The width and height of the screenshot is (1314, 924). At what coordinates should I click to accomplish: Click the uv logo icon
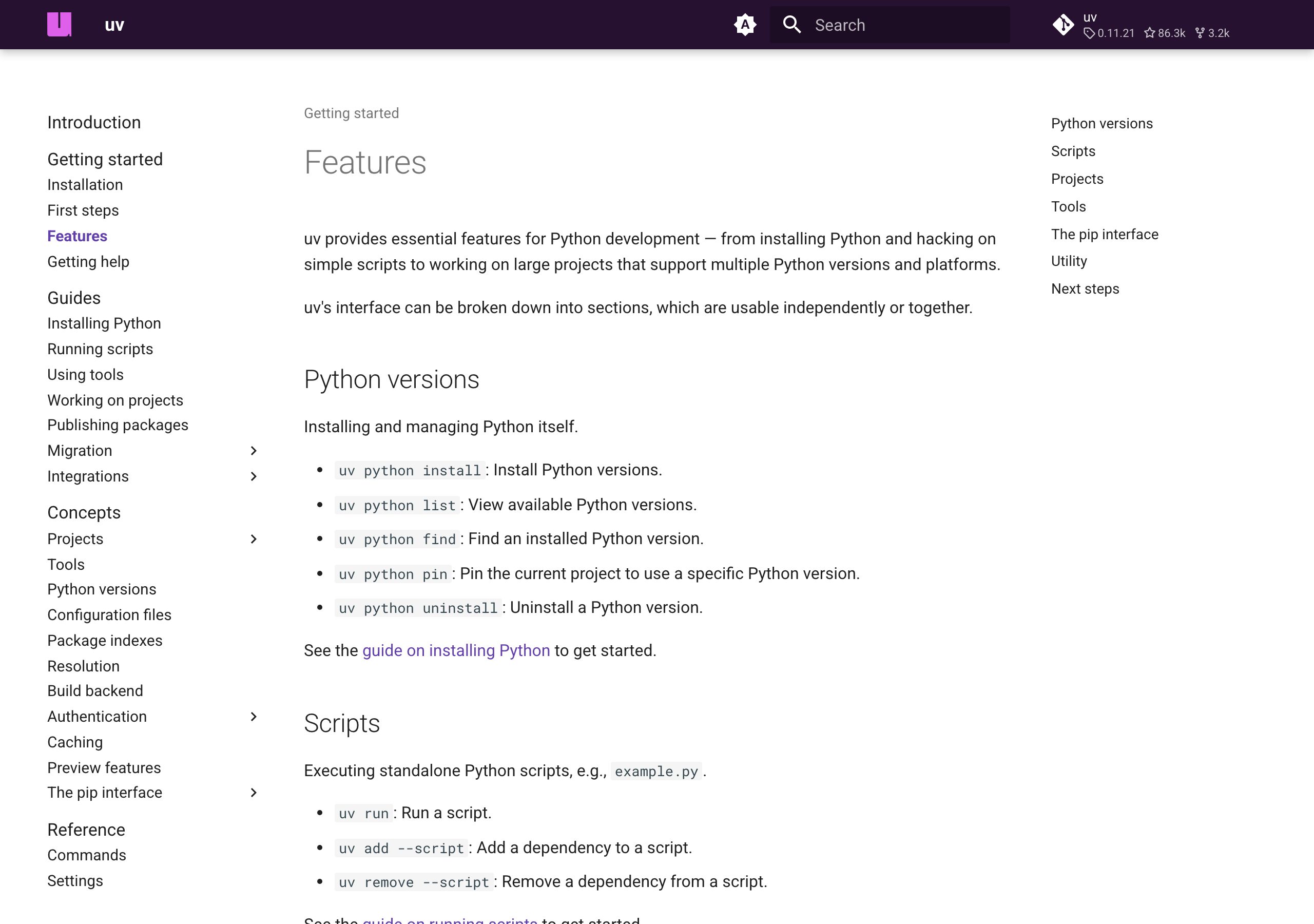[x=60, y=25]
